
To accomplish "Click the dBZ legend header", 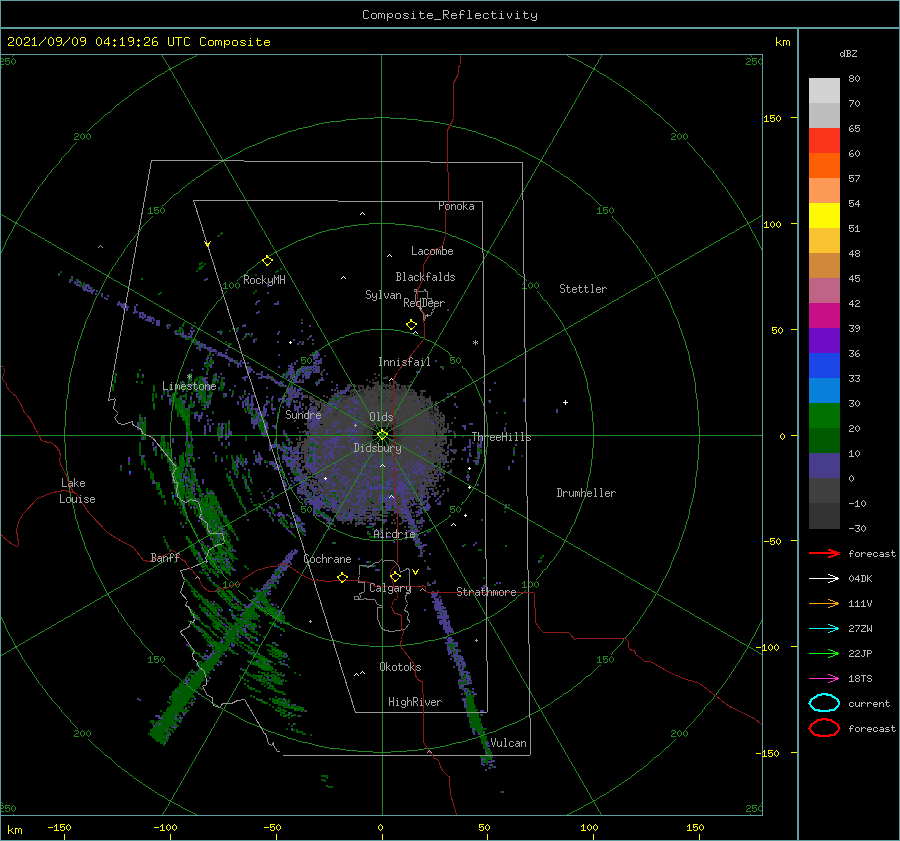I will [x=848, y=53].
